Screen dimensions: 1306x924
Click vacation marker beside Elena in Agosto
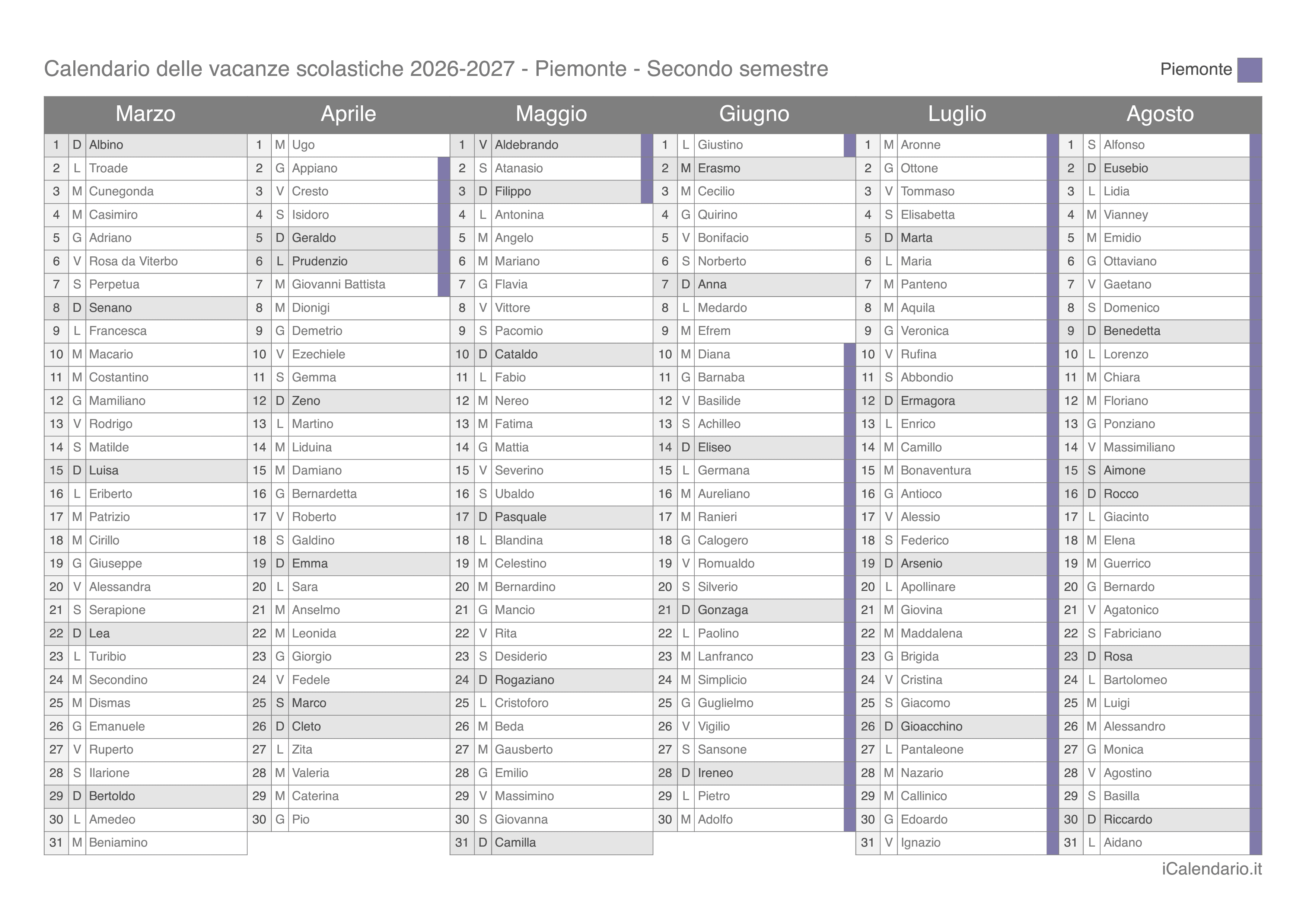tap(1256, 540)
